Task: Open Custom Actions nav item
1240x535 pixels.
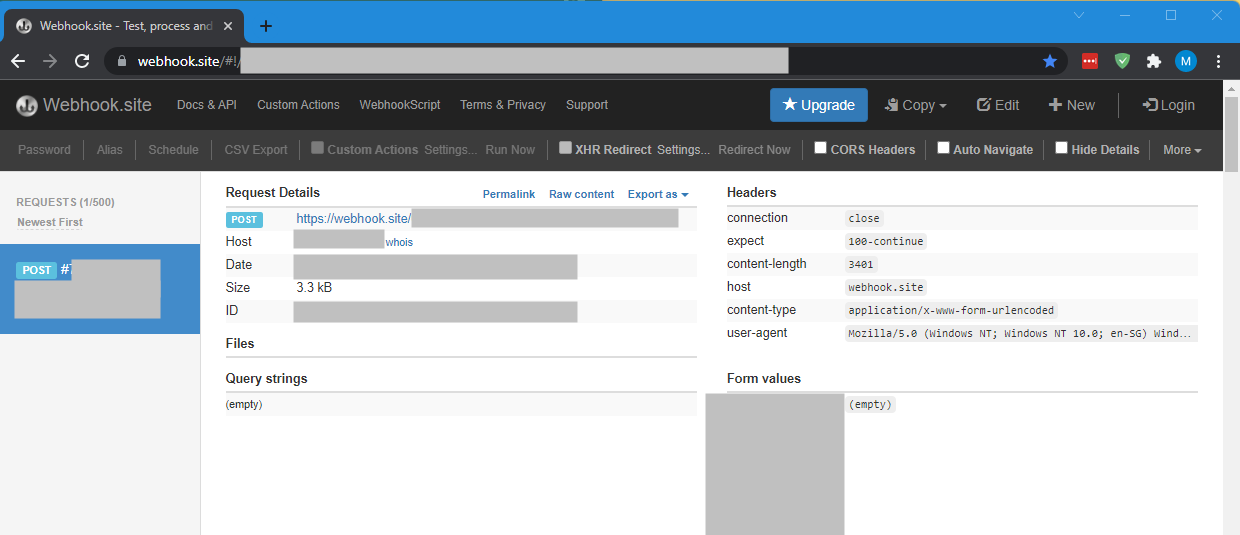Action: (298, 105)
